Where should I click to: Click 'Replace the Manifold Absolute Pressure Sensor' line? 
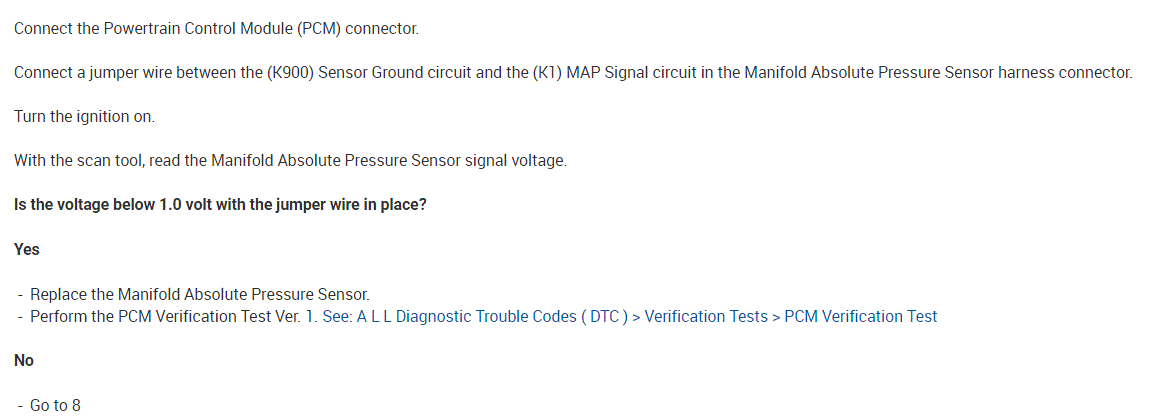point(200,295)
